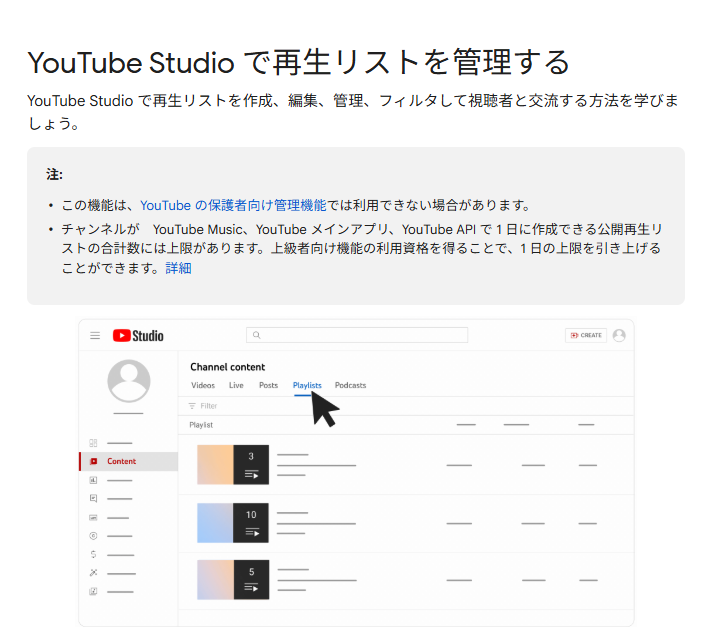Select the Comments sidebar icon
The image size is (717, 627).
93,498
